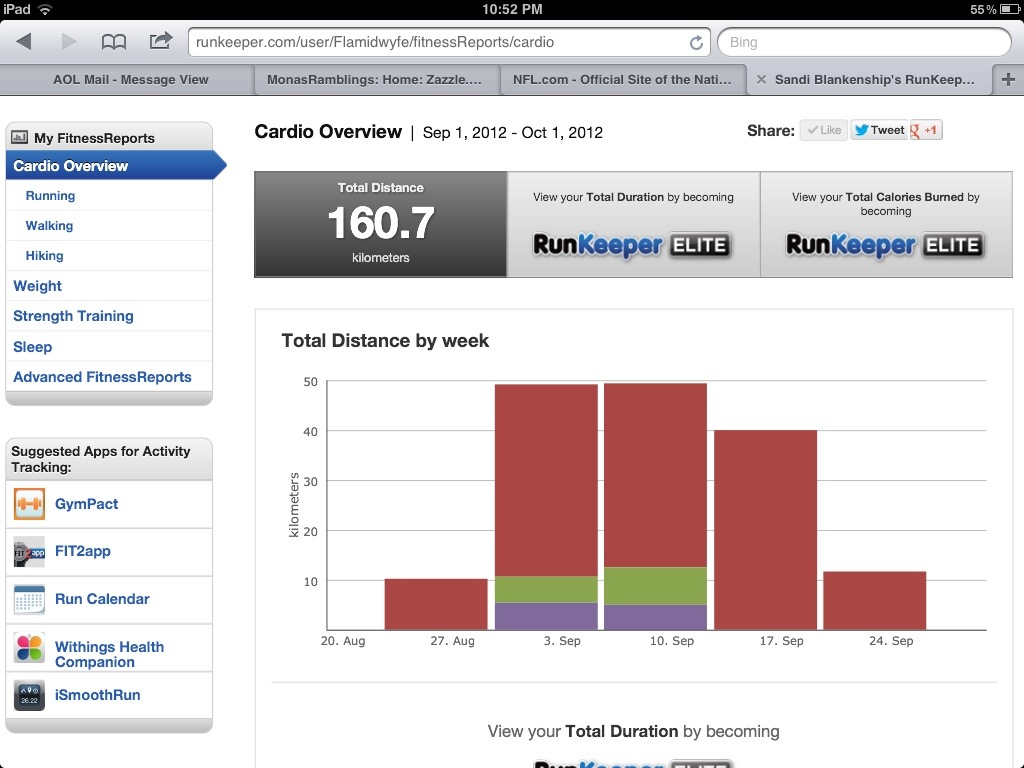
Task: Open the Safari bookmarks book icon
Action: 114,42
